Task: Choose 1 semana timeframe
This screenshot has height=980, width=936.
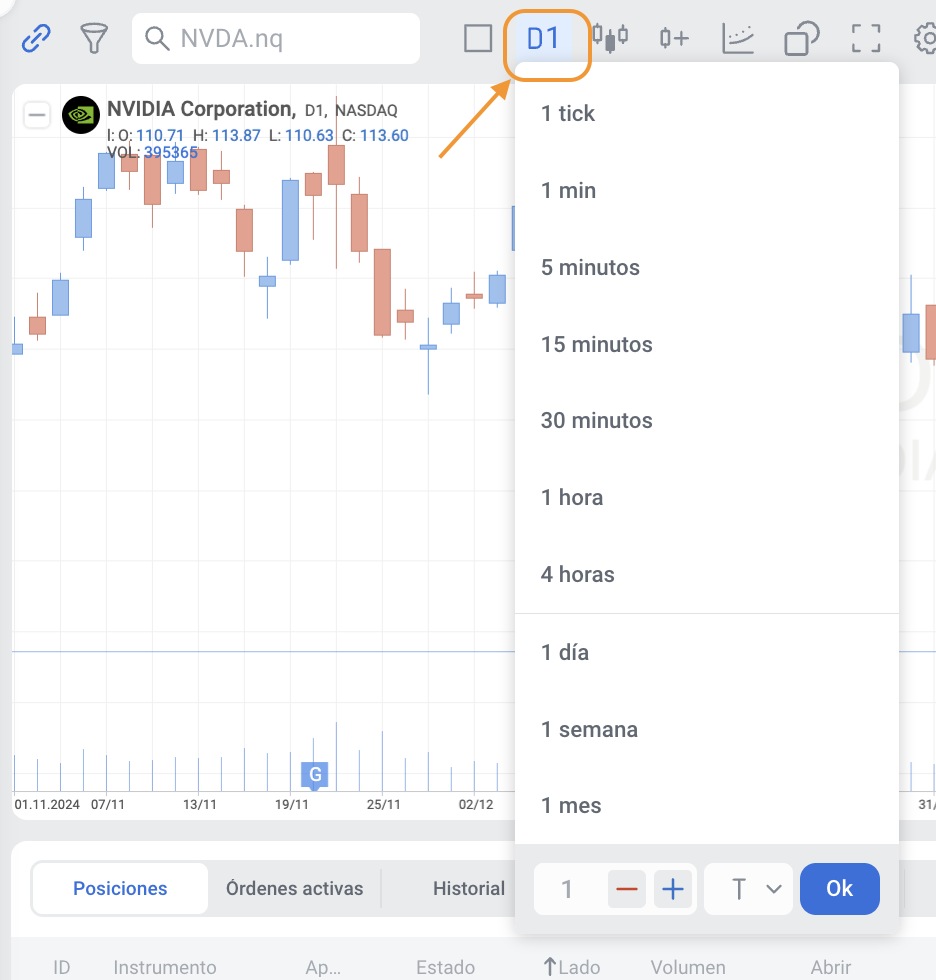Action: click(x=707, y=729)
